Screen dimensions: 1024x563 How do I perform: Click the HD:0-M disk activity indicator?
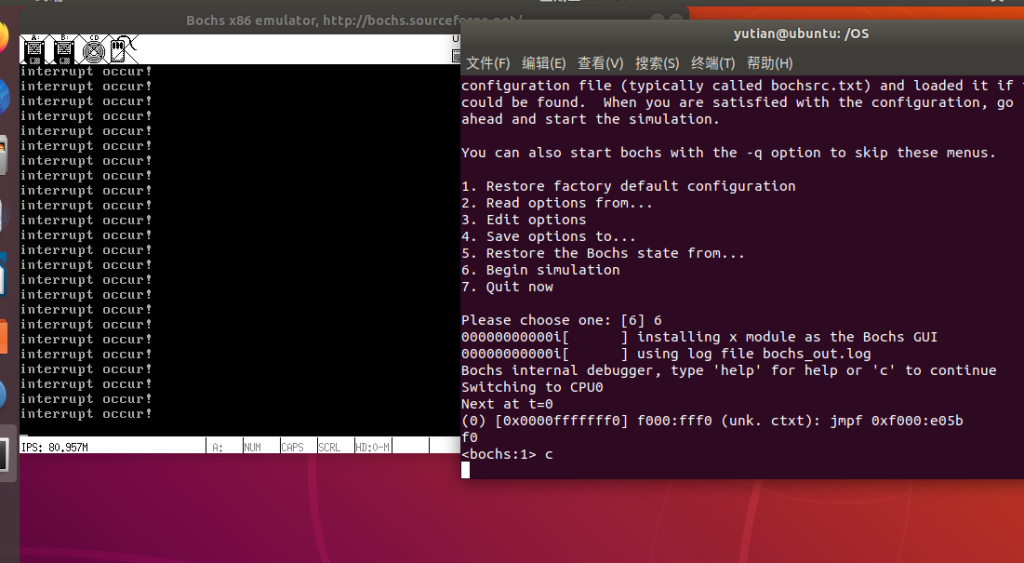(372, 447)
